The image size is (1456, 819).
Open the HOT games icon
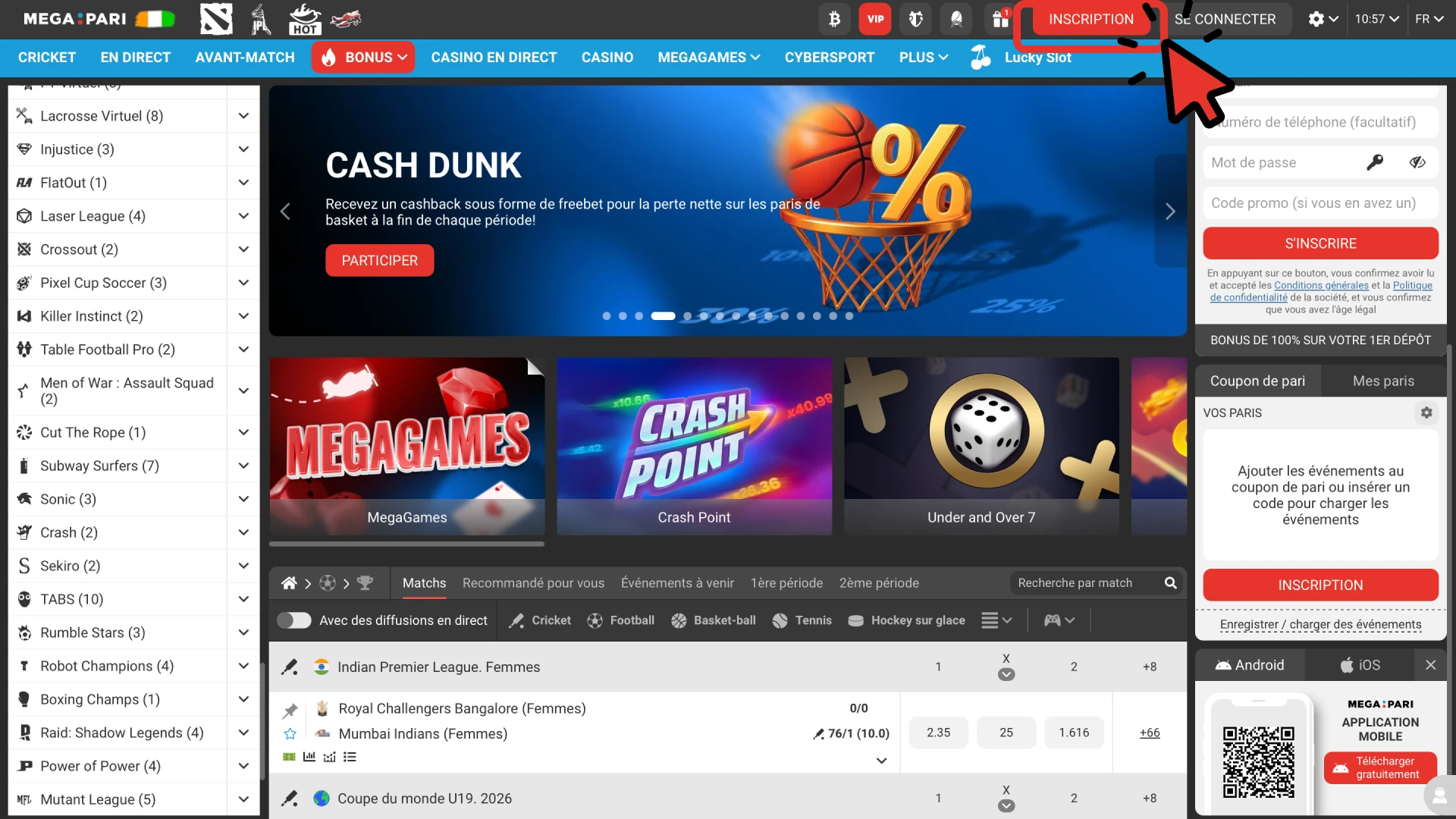(x=305, y=19)
